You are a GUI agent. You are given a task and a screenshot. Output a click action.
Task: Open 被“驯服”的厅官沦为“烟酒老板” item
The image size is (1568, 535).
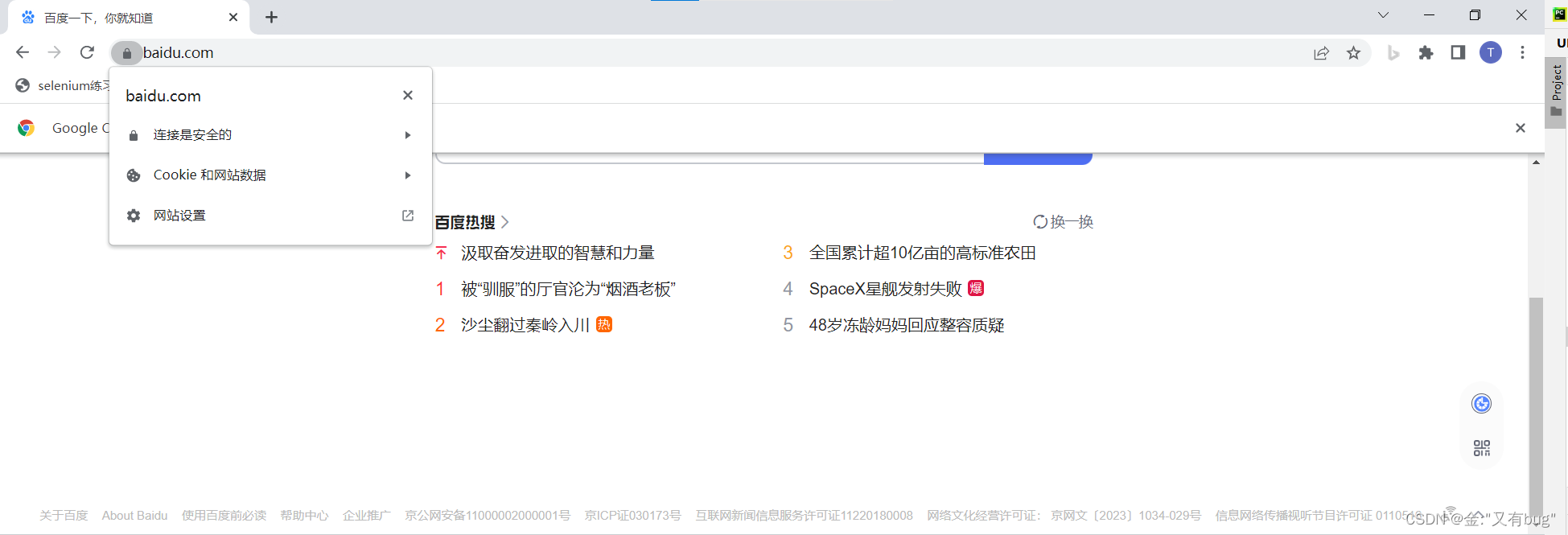tap(568, 290)
